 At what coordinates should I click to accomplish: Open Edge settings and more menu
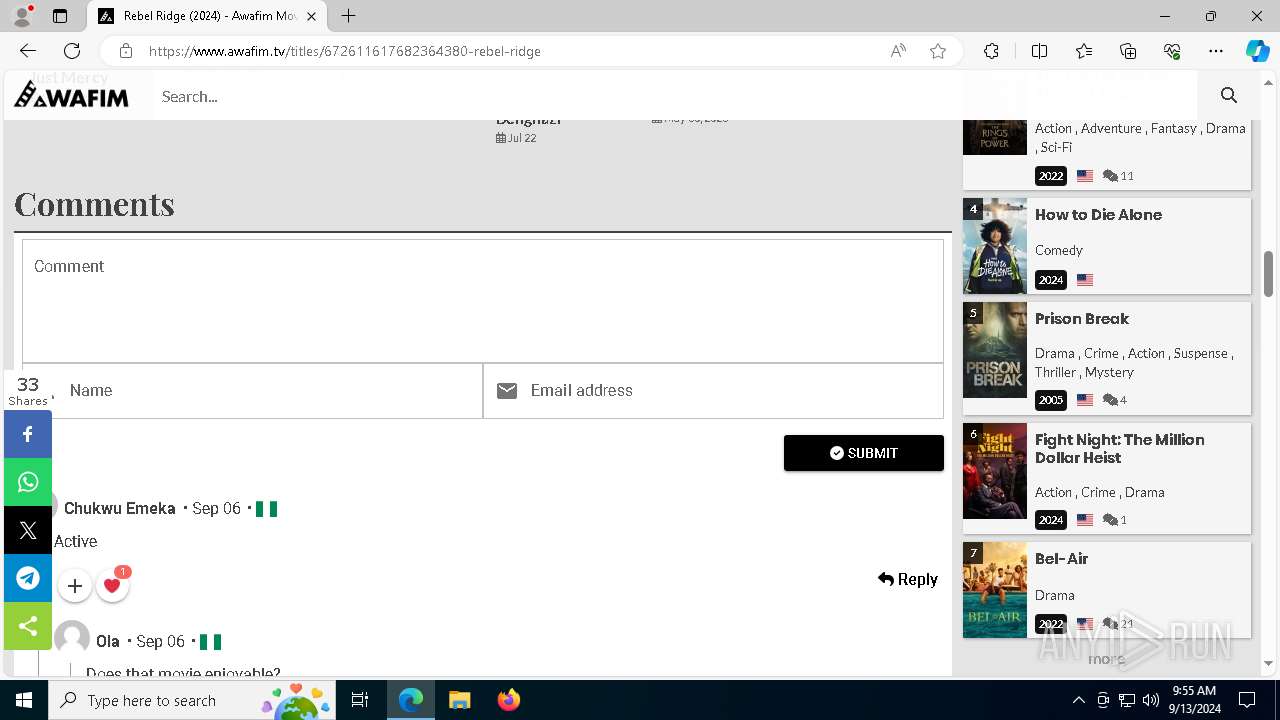click(x=1216, y=51)
